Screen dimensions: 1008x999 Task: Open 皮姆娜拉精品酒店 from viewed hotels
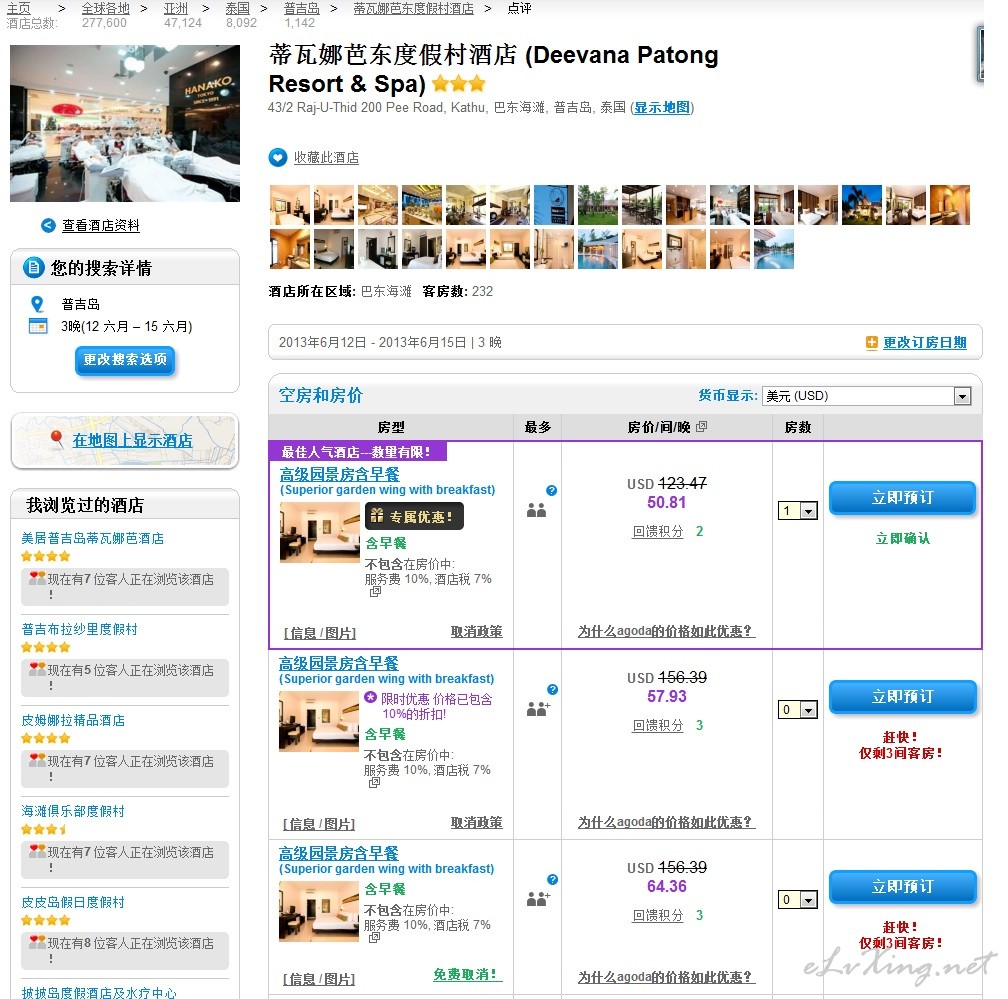pos(73,720)
